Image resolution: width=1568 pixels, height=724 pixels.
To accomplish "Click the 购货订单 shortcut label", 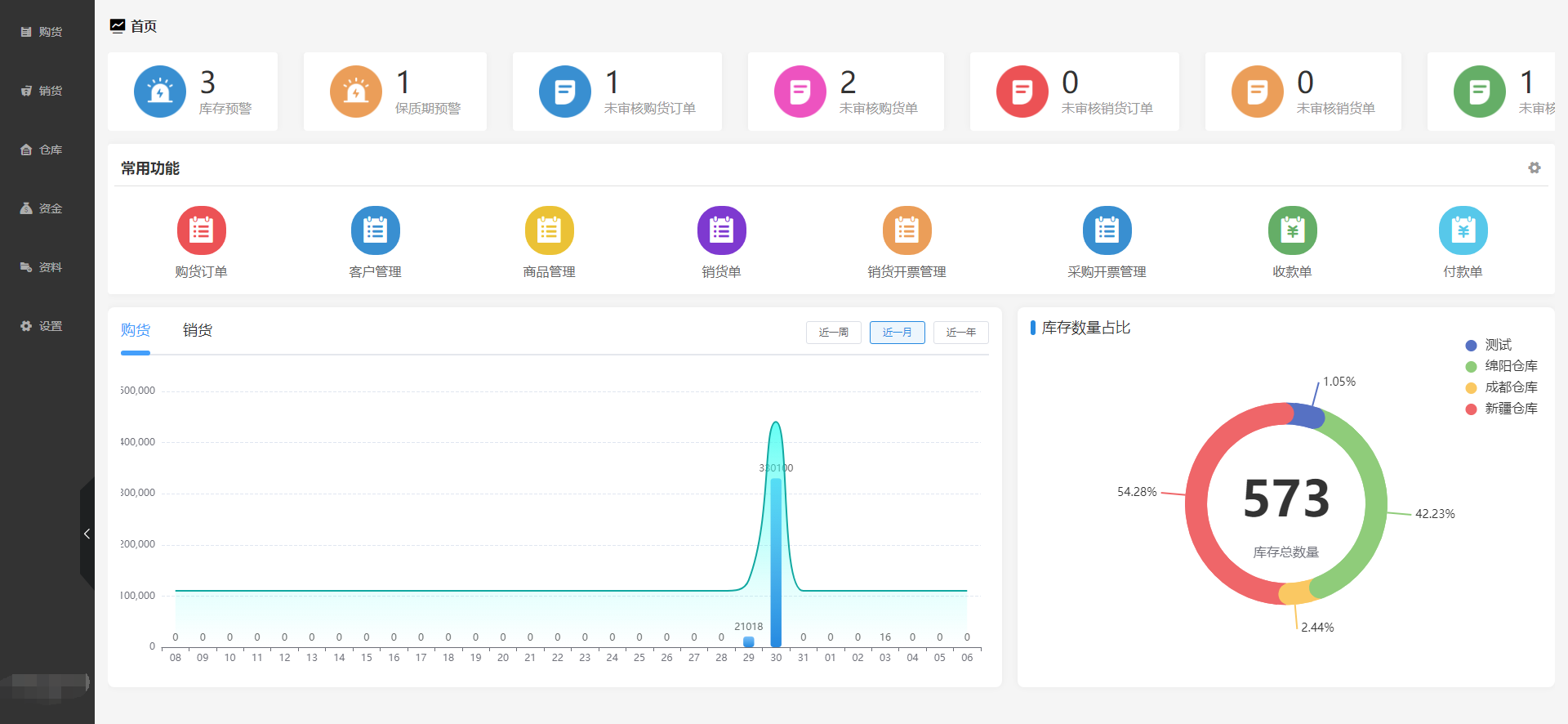I will coord(202,272).
